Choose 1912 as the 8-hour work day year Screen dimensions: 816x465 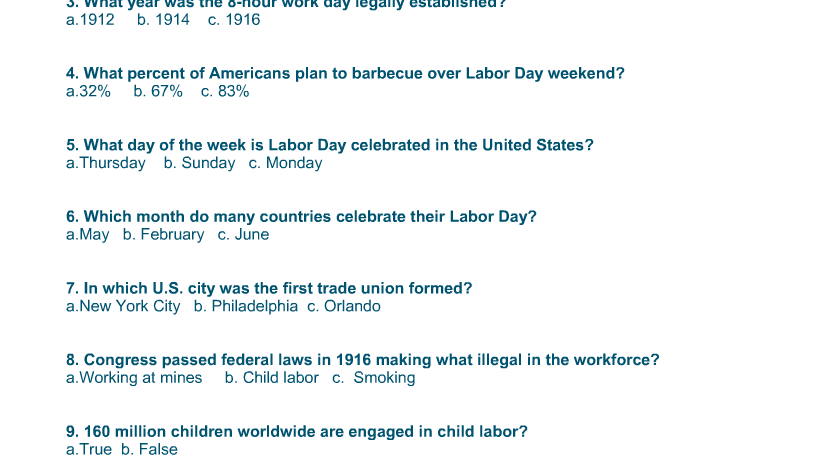[90, 20]
